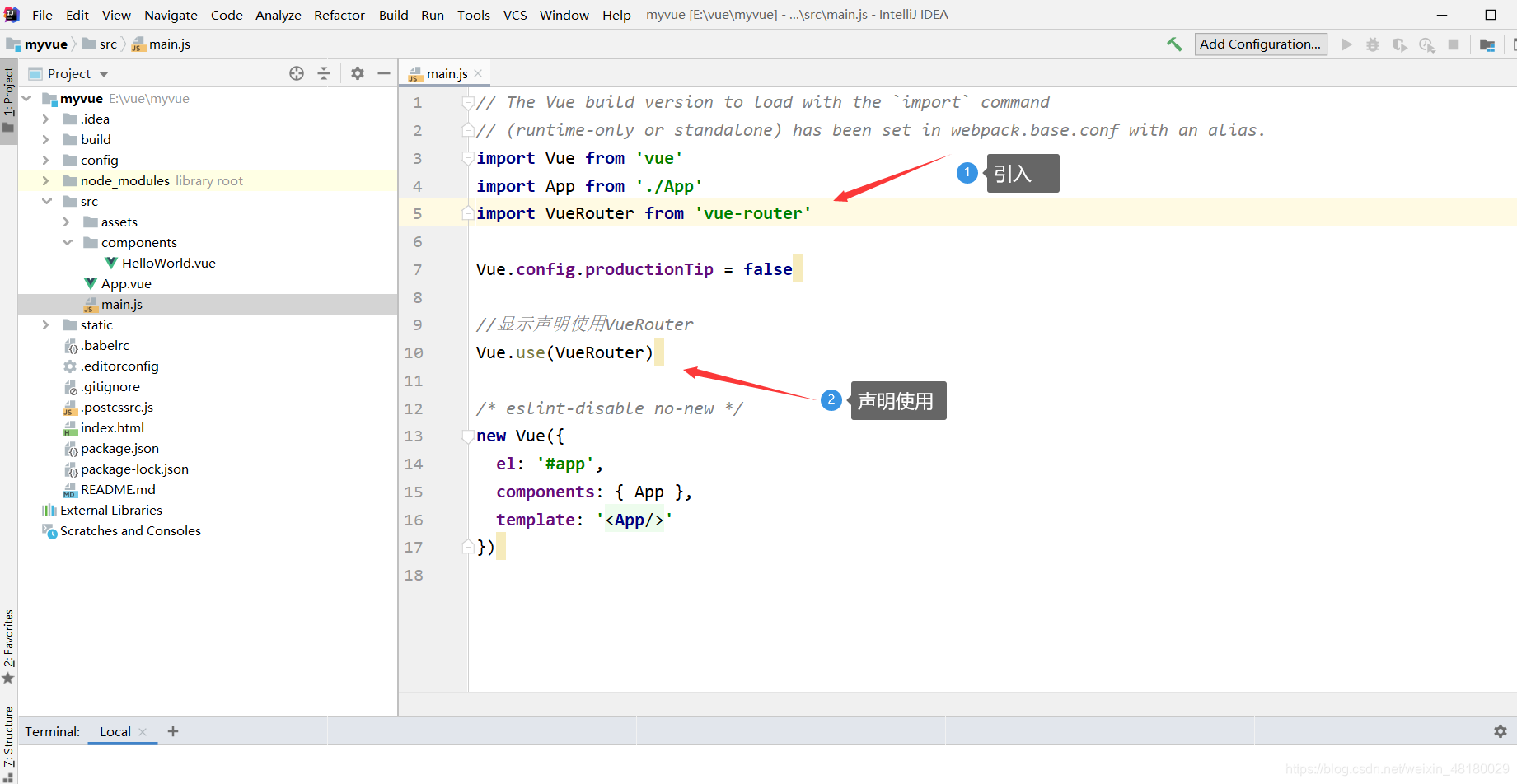Open the File menu
Screen dimensions: 1517x784
42,15
